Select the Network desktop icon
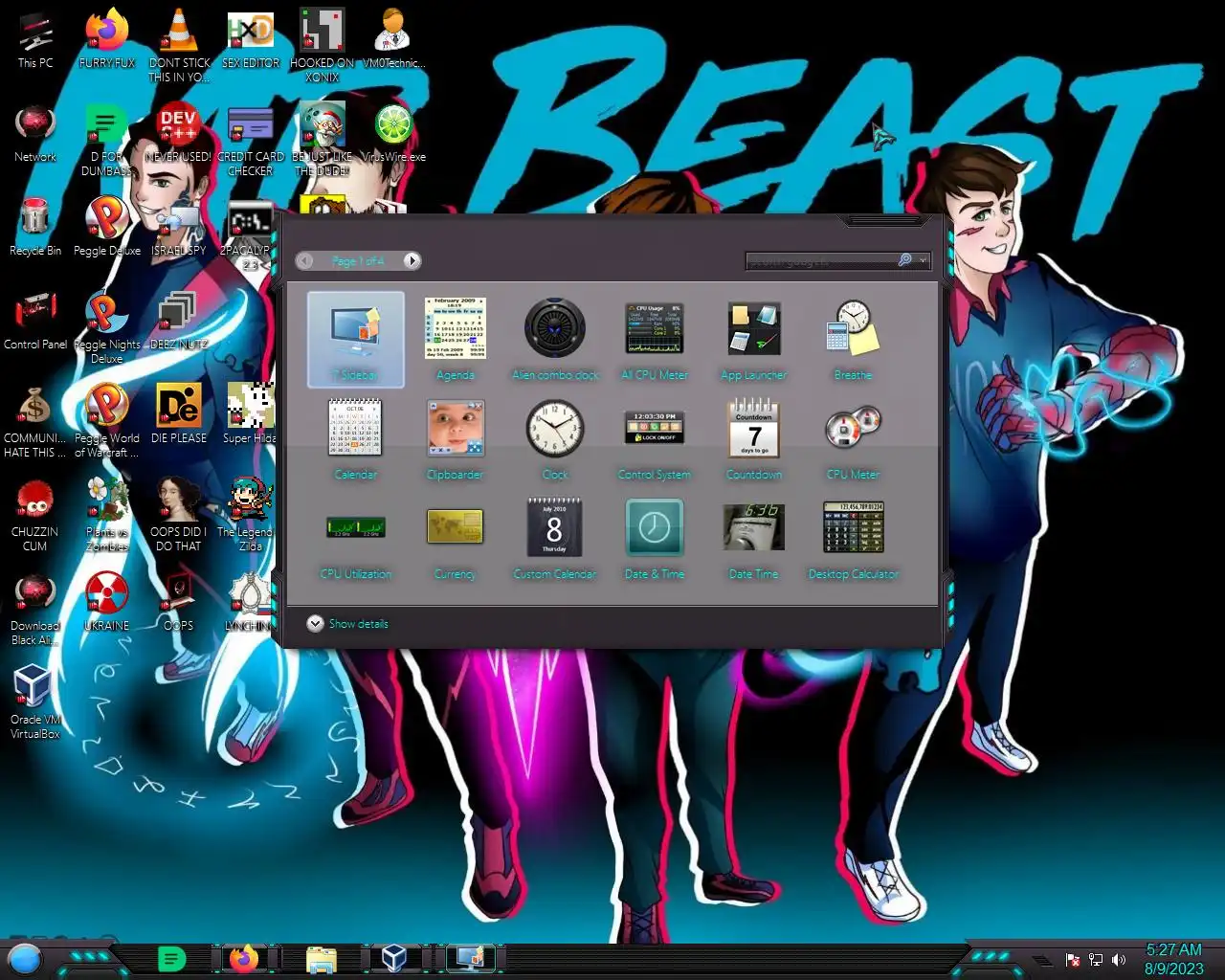Screen dimensions: 1225x980 click(35, 134)
